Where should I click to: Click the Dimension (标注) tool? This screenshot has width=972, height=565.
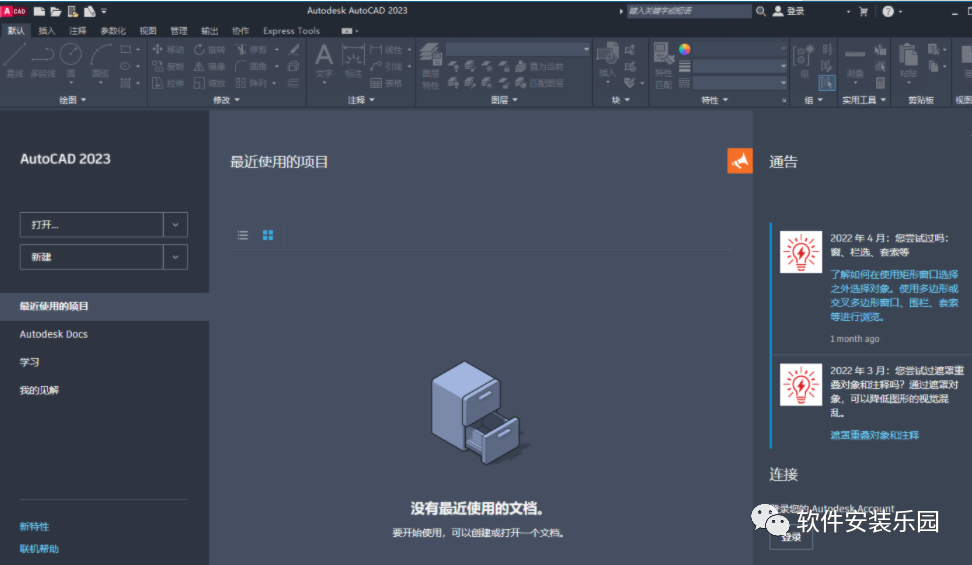pos(353,61)
